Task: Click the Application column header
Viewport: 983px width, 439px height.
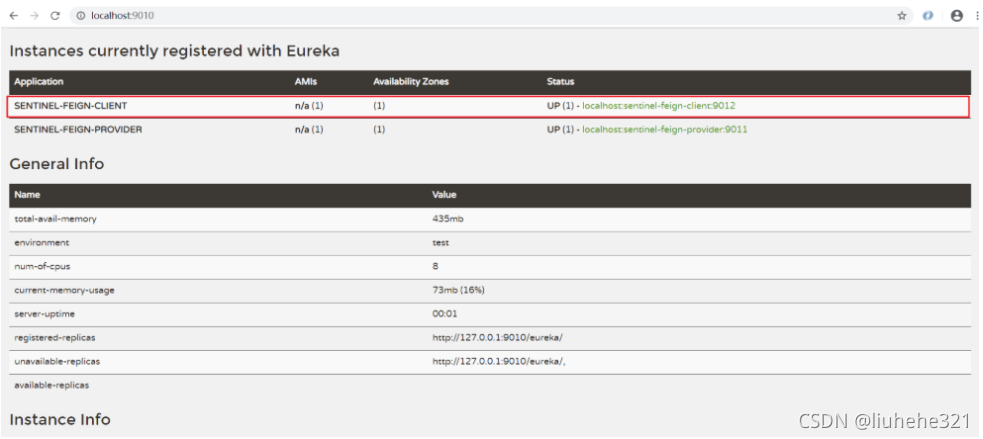Action: click(38, 82)
